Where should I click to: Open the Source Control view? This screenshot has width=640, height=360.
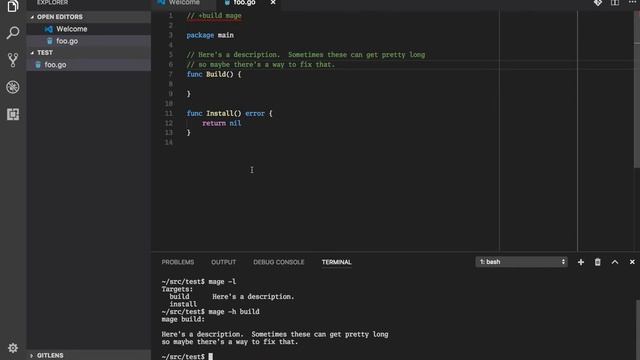tap(13, 60)
